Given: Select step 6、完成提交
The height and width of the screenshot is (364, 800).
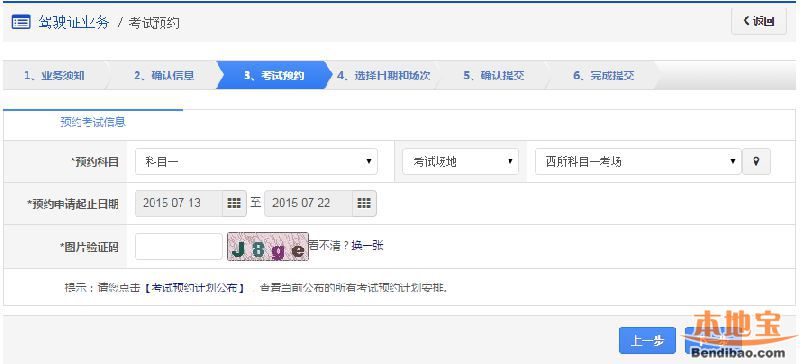Looking at the screenshot, I should [604, 76].
